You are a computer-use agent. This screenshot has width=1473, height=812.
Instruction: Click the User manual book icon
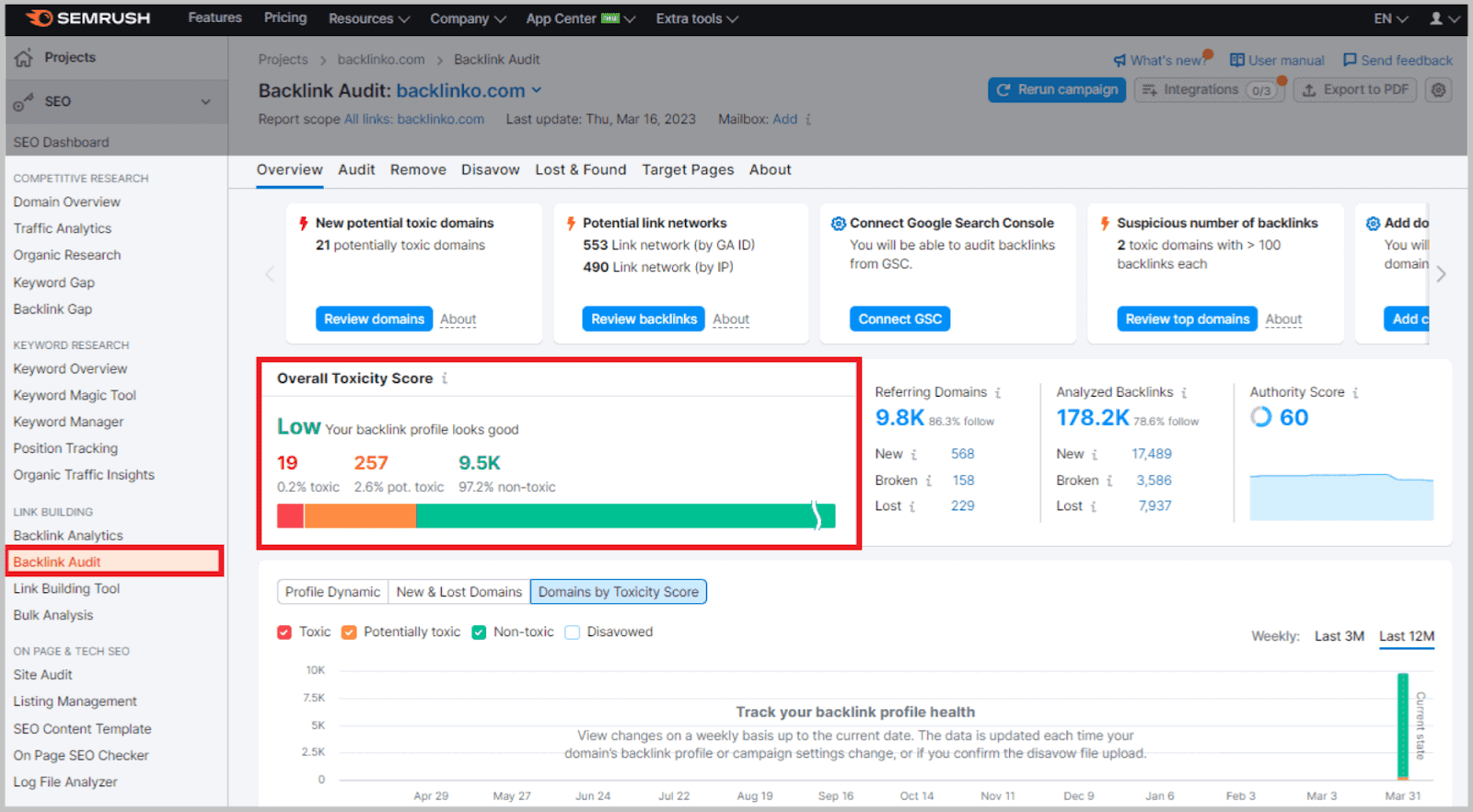point(1237,60)
